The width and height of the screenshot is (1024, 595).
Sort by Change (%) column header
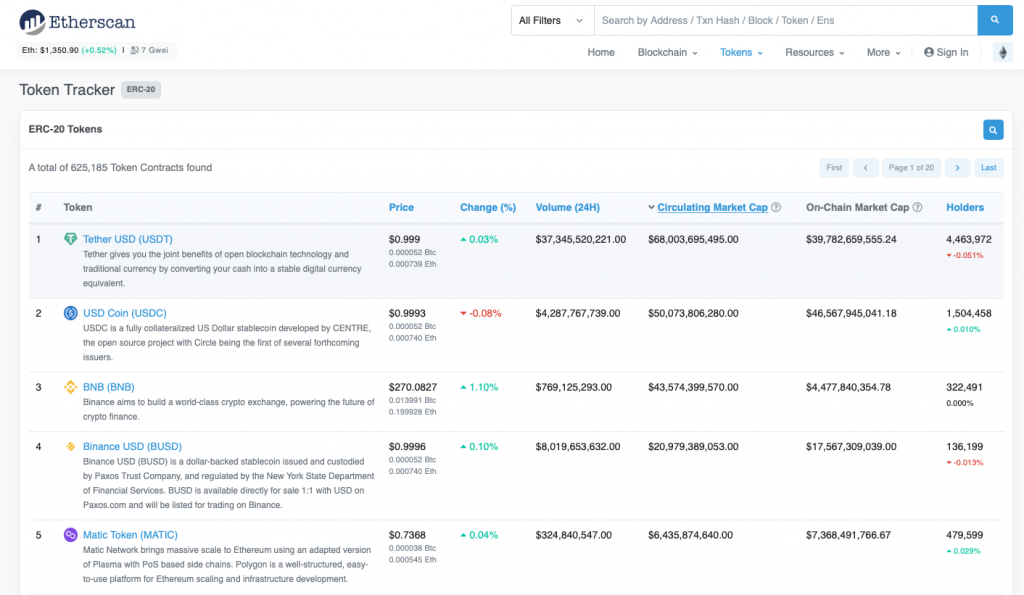tap(488, 207)
